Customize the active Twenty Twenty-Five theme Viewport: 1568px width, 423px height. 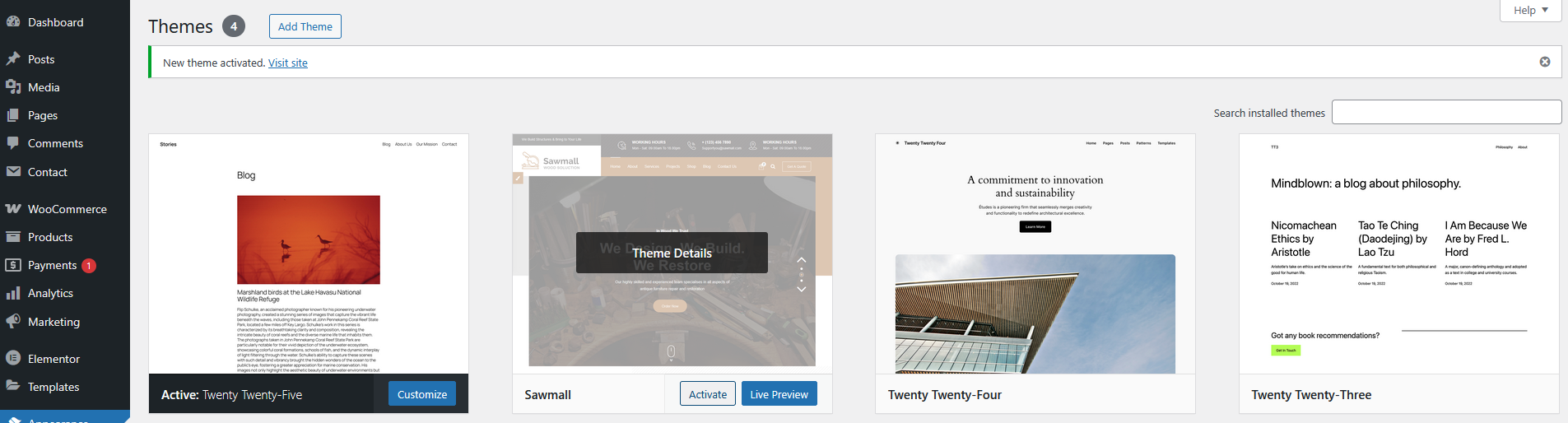[x=422, y=394]
